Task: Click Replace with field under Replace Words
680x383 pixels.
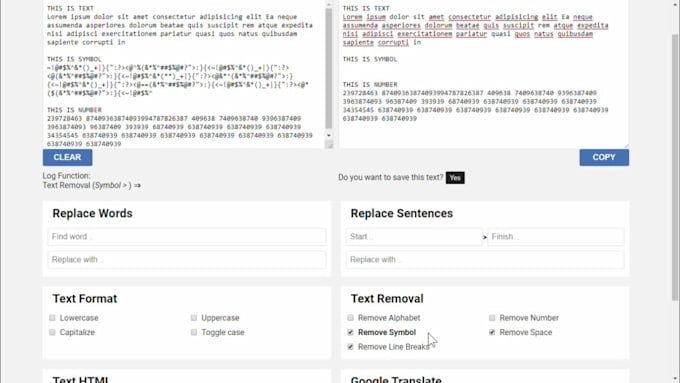Action: pyautogui.click(x=186, y=260)
